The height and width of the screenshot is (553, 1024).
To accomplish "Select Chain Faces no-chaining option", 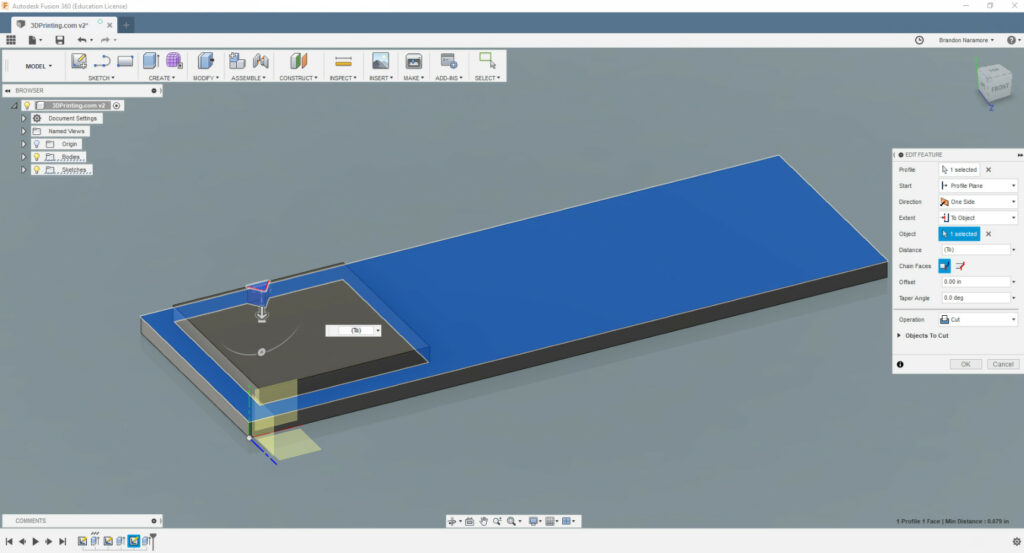I will click(x=959, y=266).
